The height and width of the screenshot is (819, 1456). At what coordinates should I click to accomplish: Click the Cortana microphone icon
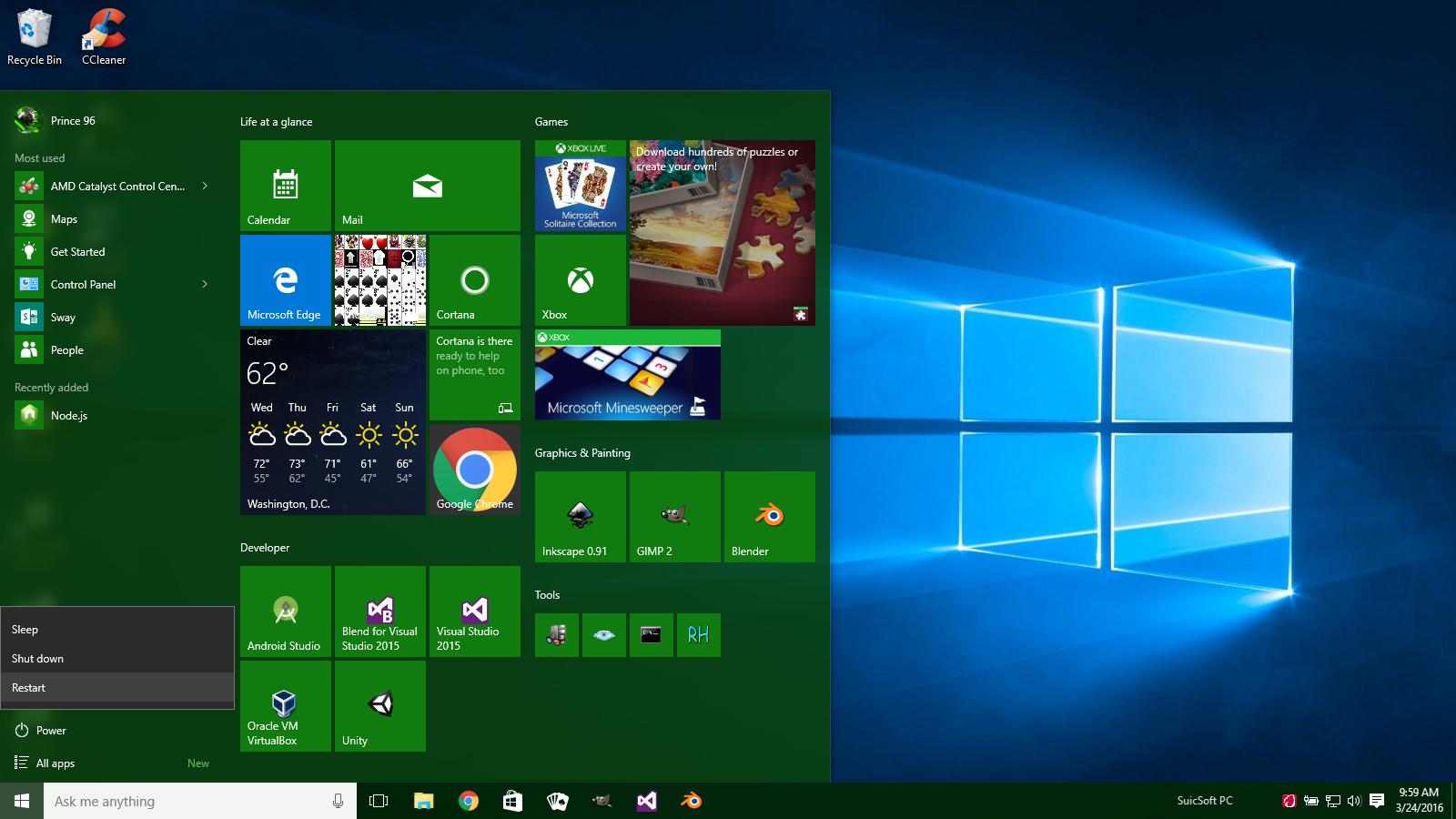[338, 801]
